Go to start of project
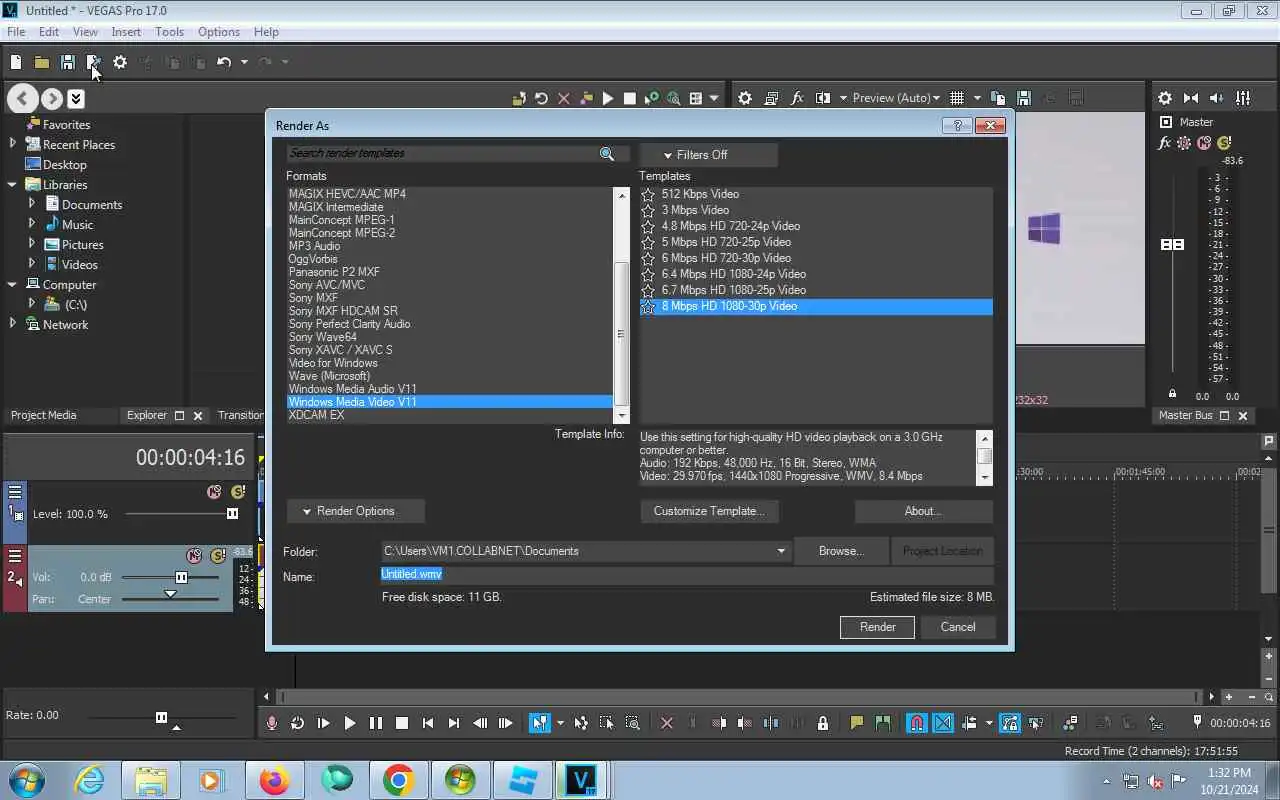This screenshot has width=1280, height=800. point(427,723)
